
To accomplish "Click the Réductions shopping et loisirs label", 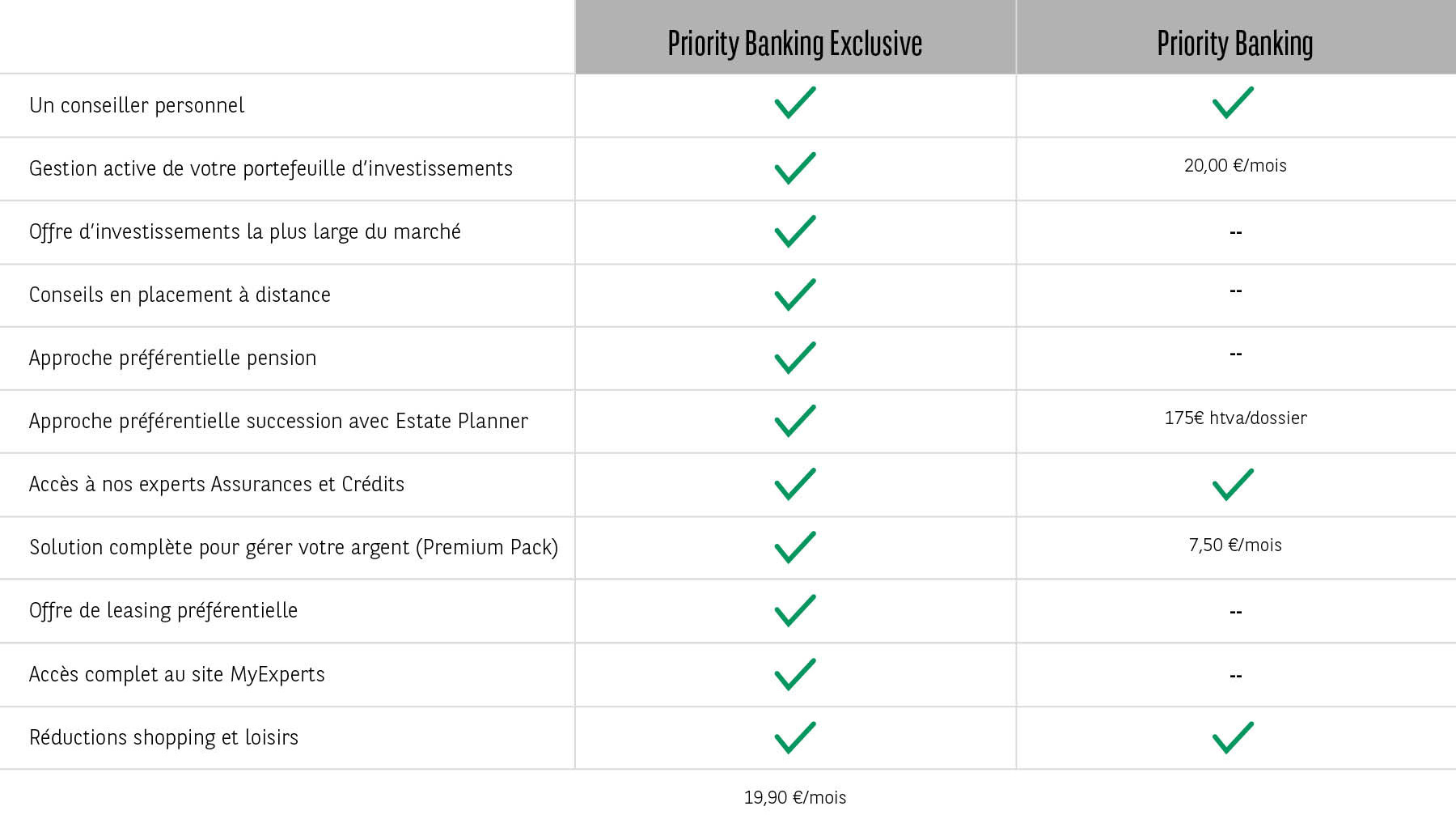I will pos(163,737).
